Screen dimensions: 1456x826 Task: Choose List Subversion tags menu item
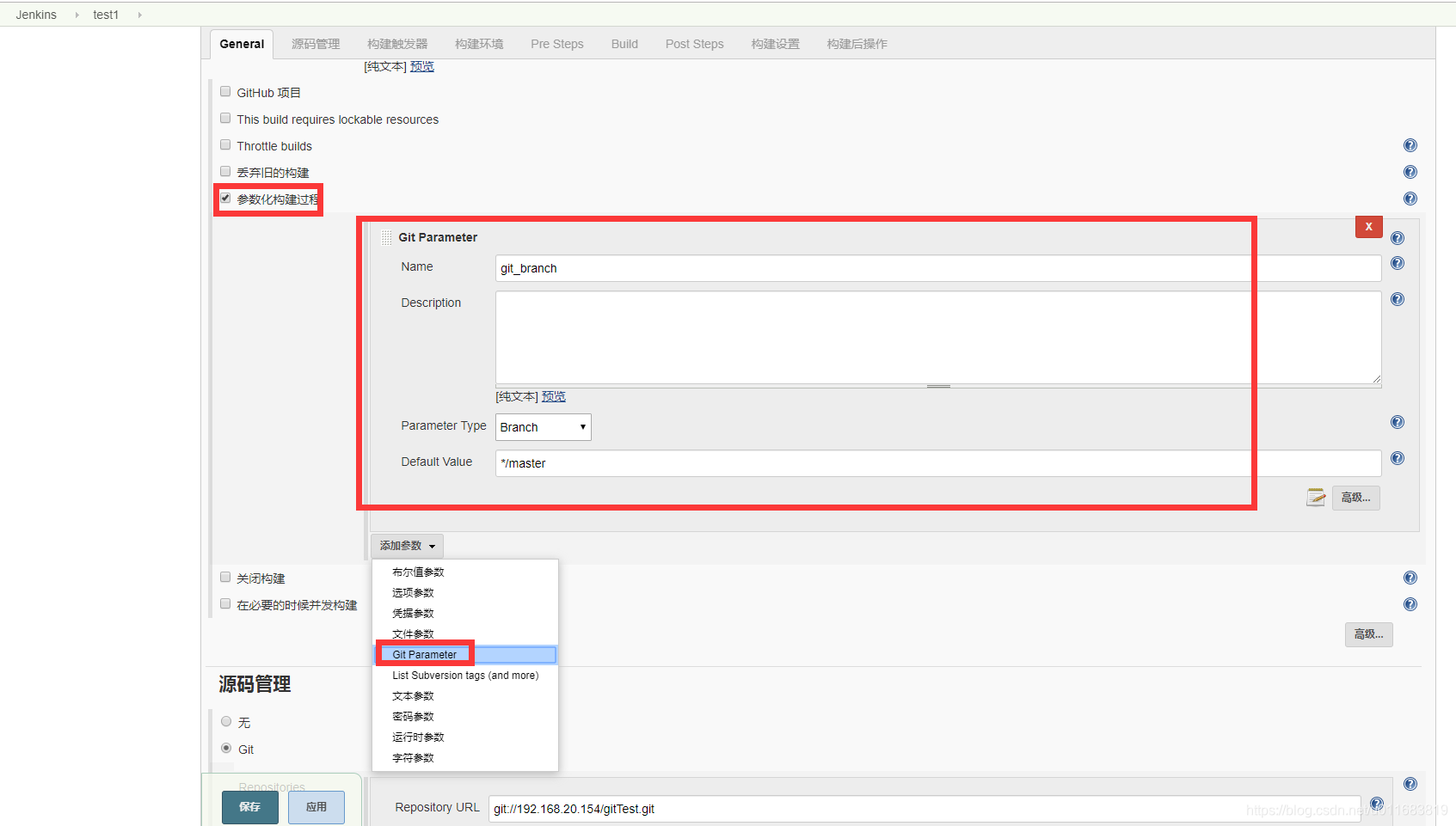tap(465, 676)
